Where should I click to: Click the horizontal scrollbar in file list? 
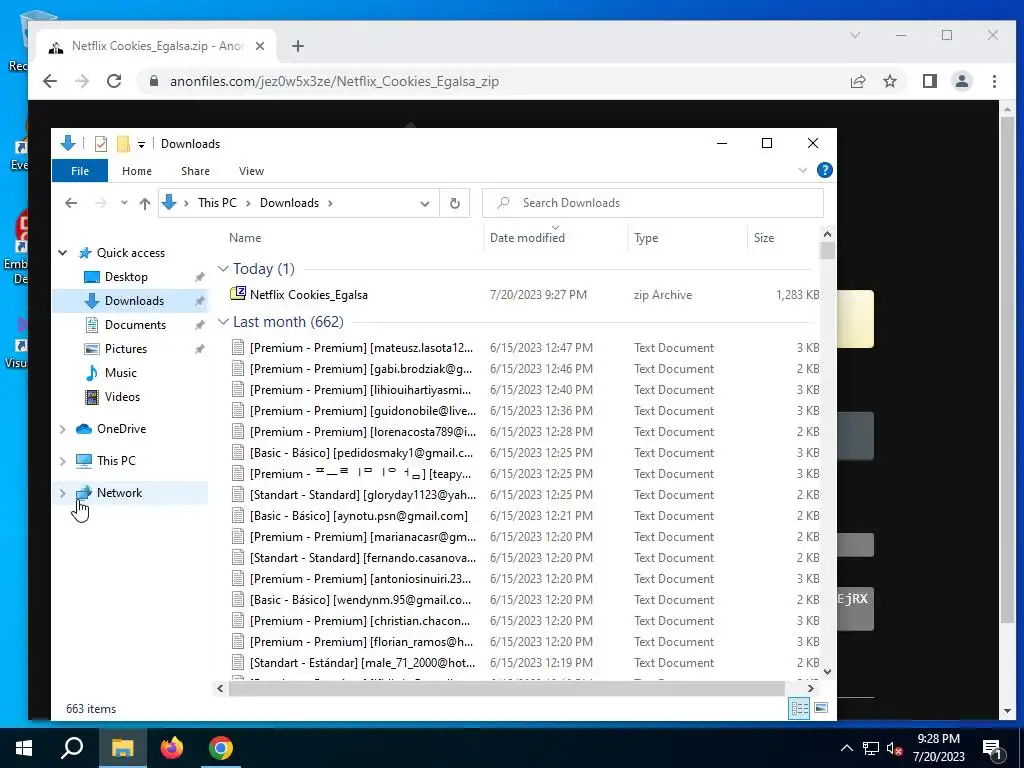tap(507, 688)
